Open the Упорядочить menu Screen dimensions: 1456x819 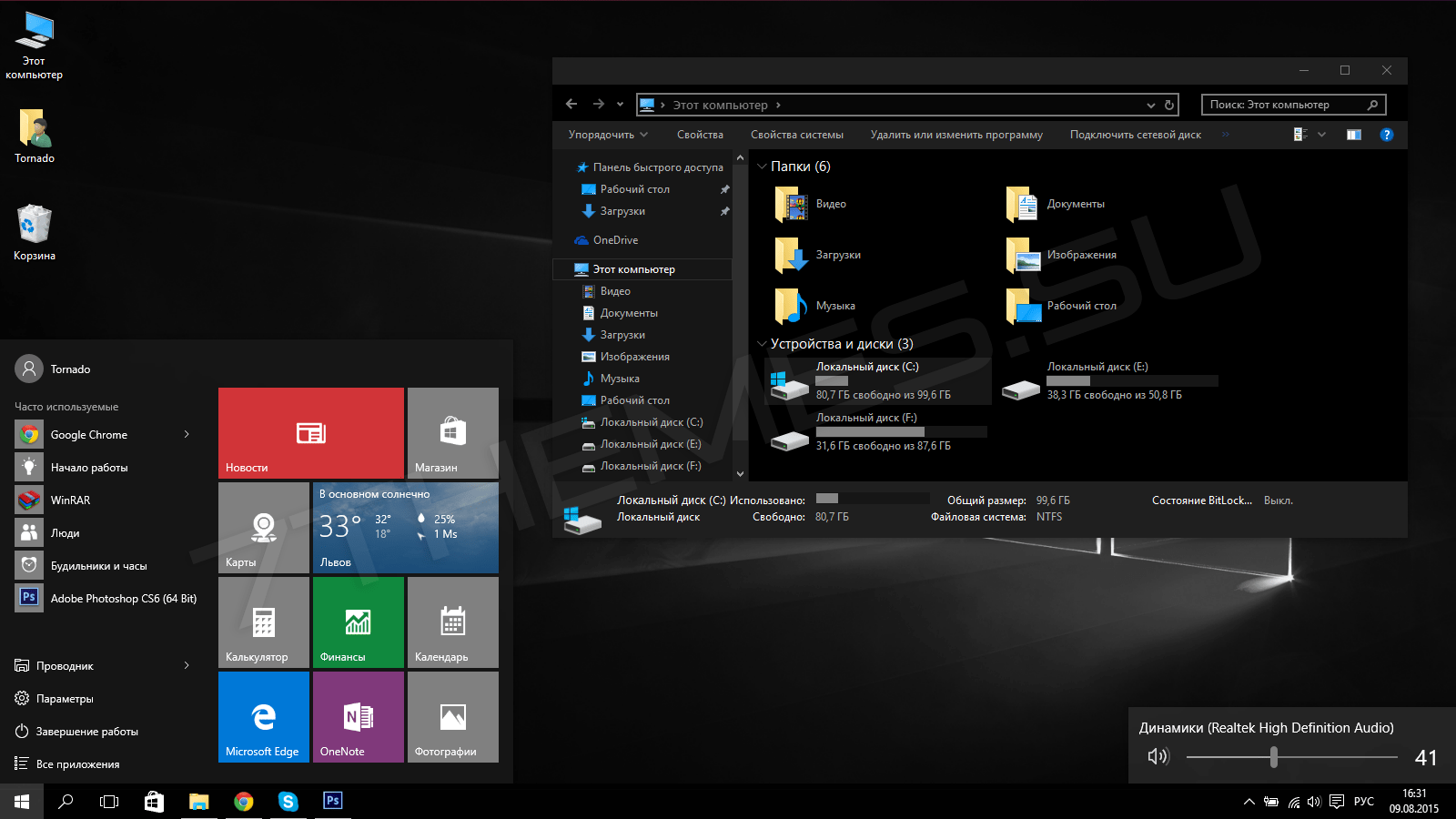tap(608, 135)
